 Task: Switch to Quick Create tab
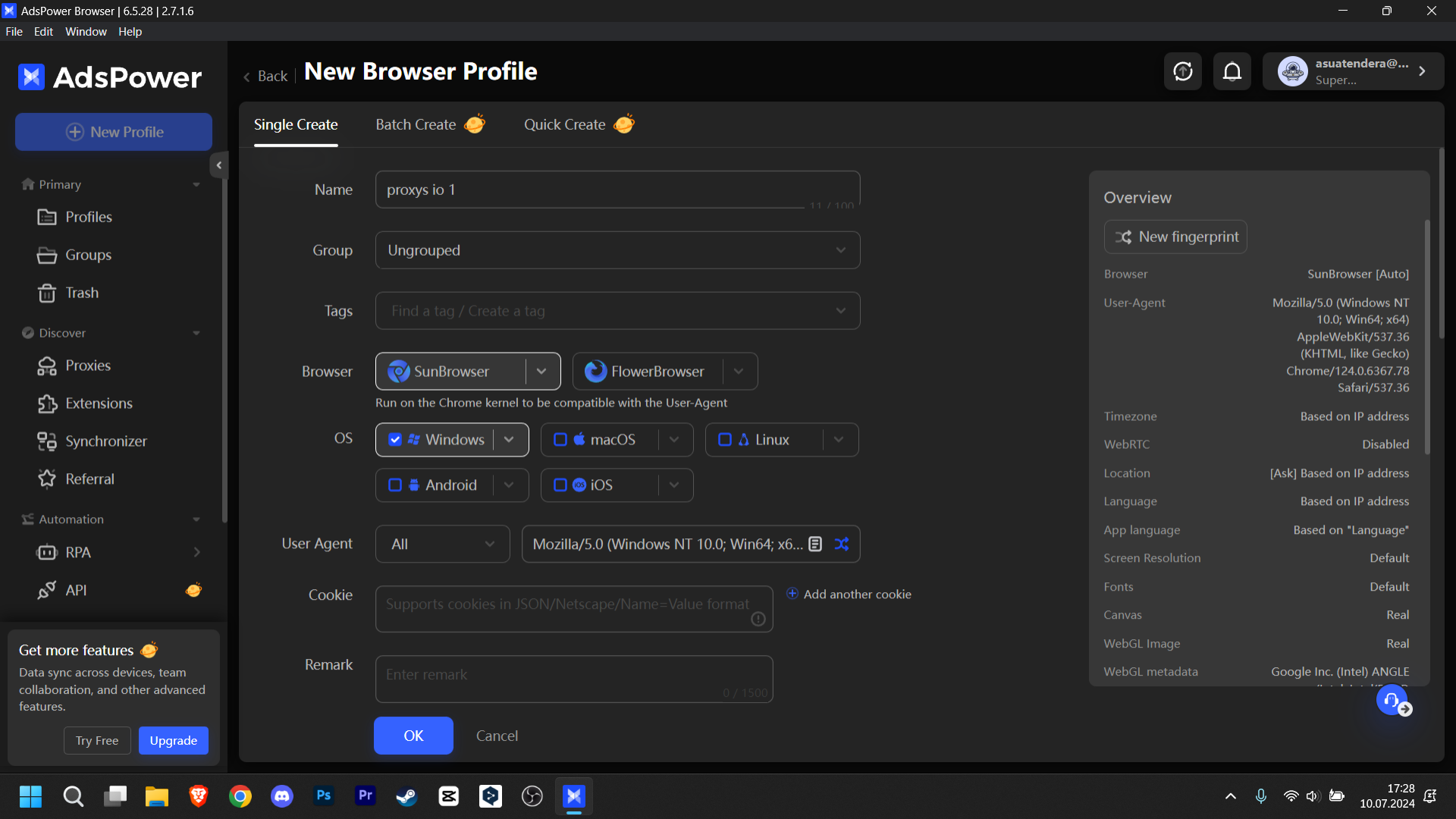point(579,124)
